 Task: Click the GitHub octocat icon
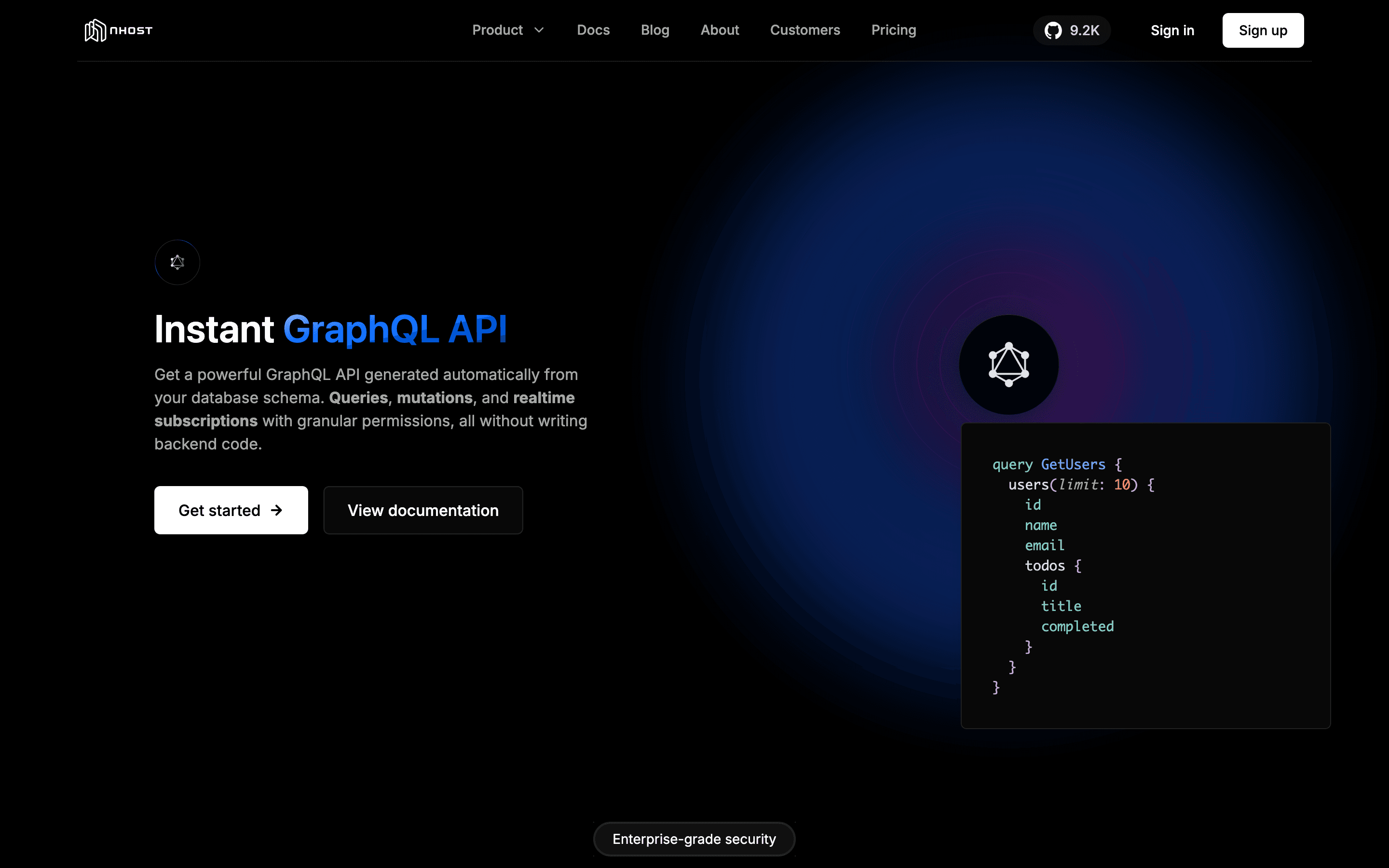(1053, 30)
